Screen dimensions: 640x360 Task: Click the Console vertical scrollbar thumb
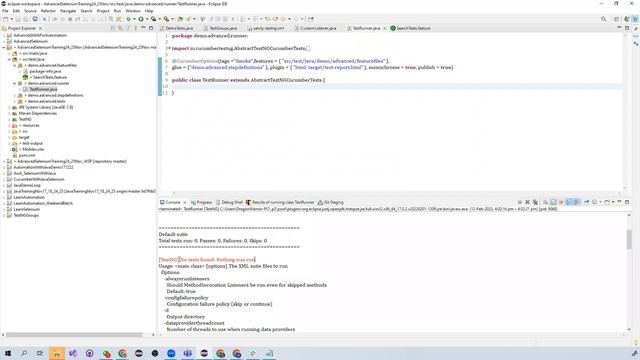(x=629, y=239)
